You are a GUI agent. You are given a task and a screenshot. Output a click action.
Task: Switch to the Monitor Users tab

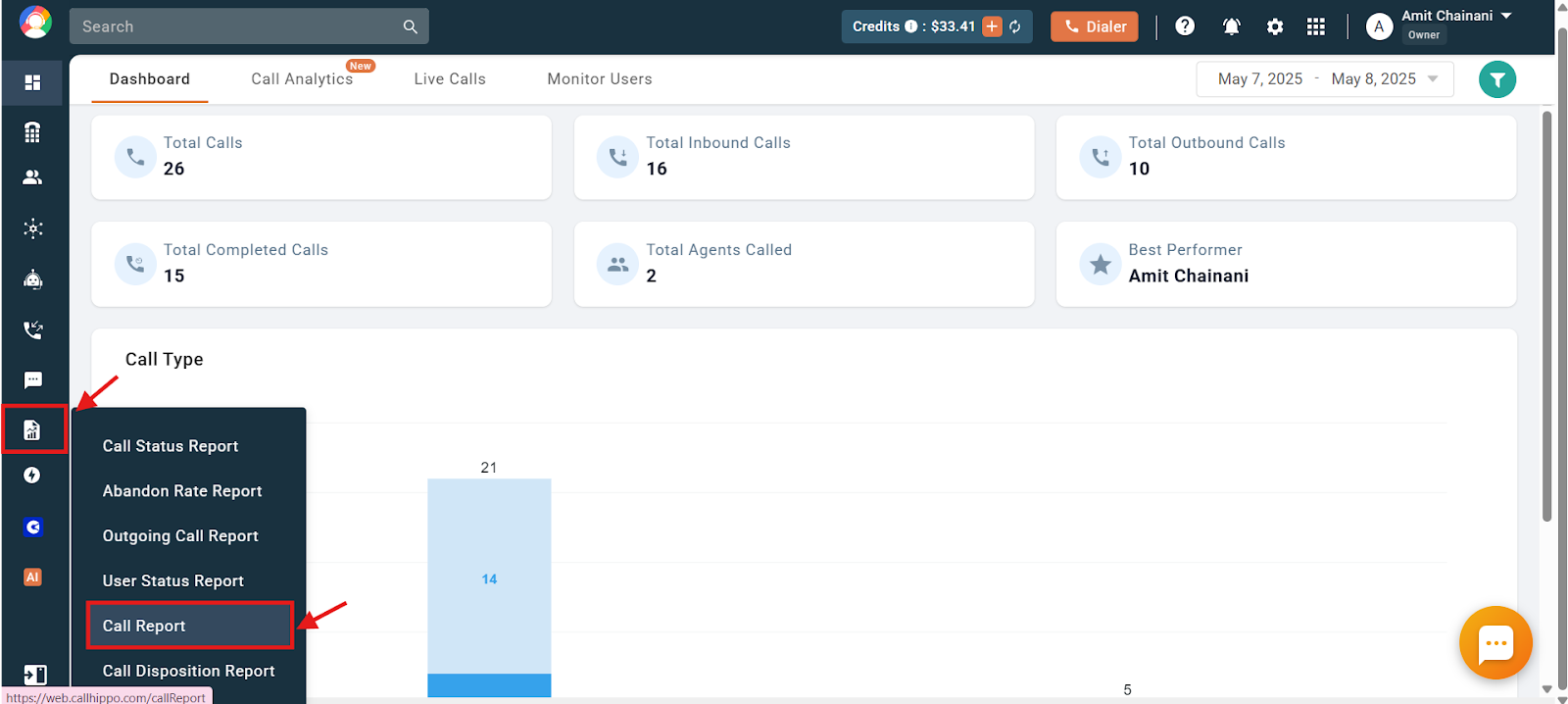click(x=600, y=79)
